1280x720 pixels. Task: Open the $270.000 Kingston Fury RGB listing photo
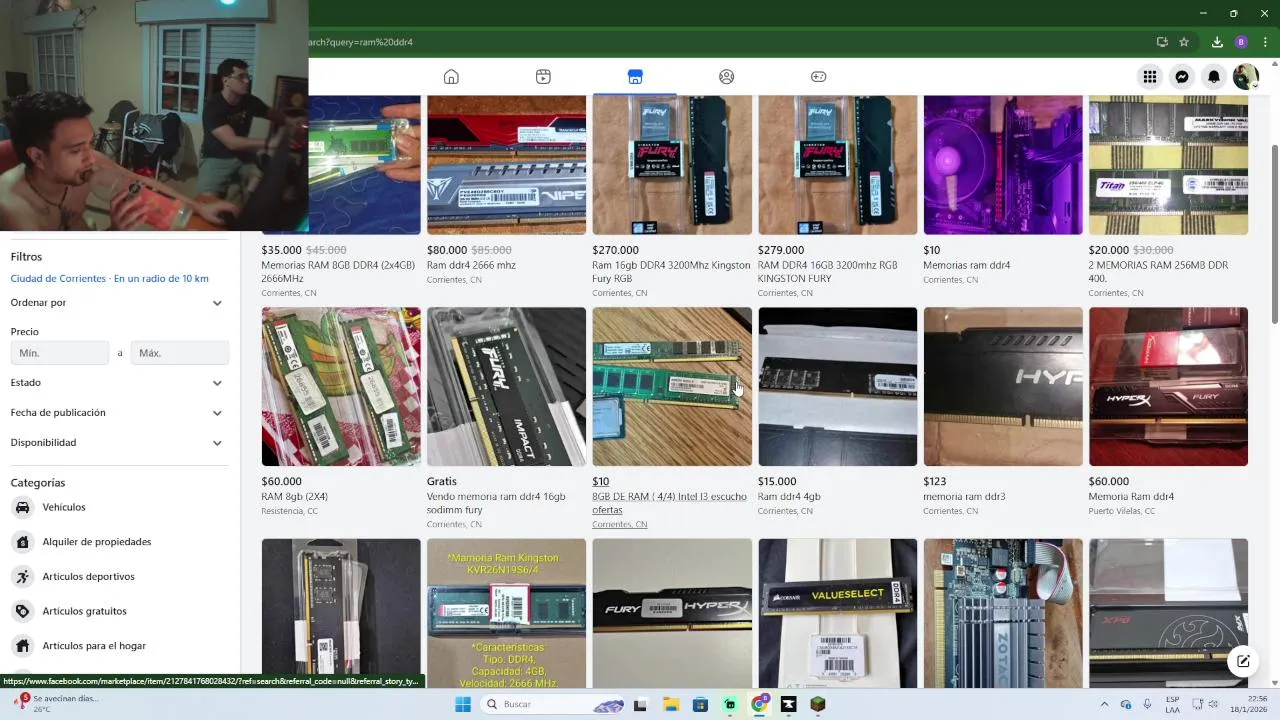click(x=672, y=165)
